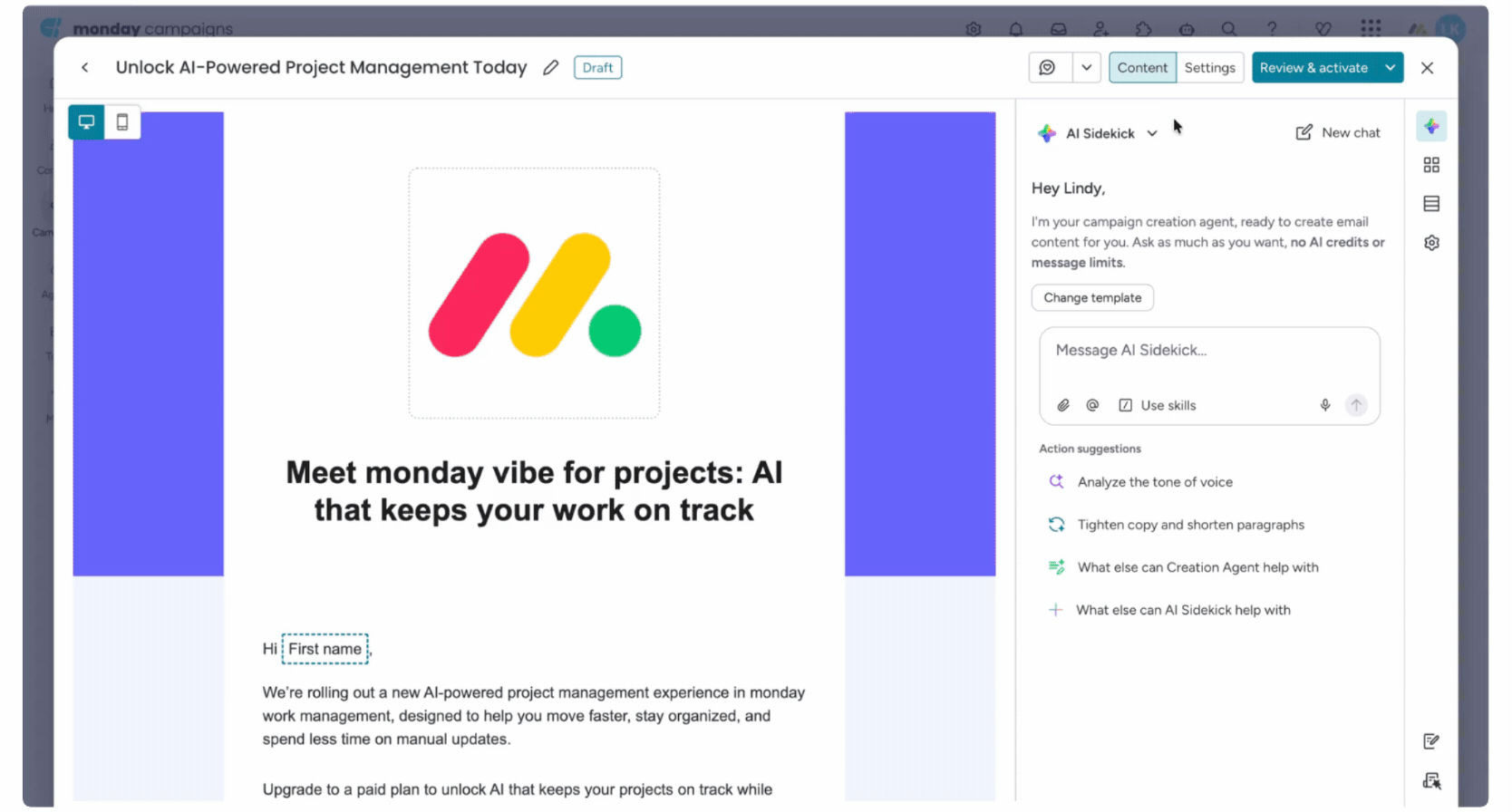Switch to desktop preview mode
Screen dimensions: 1512x812
(87, 122)
